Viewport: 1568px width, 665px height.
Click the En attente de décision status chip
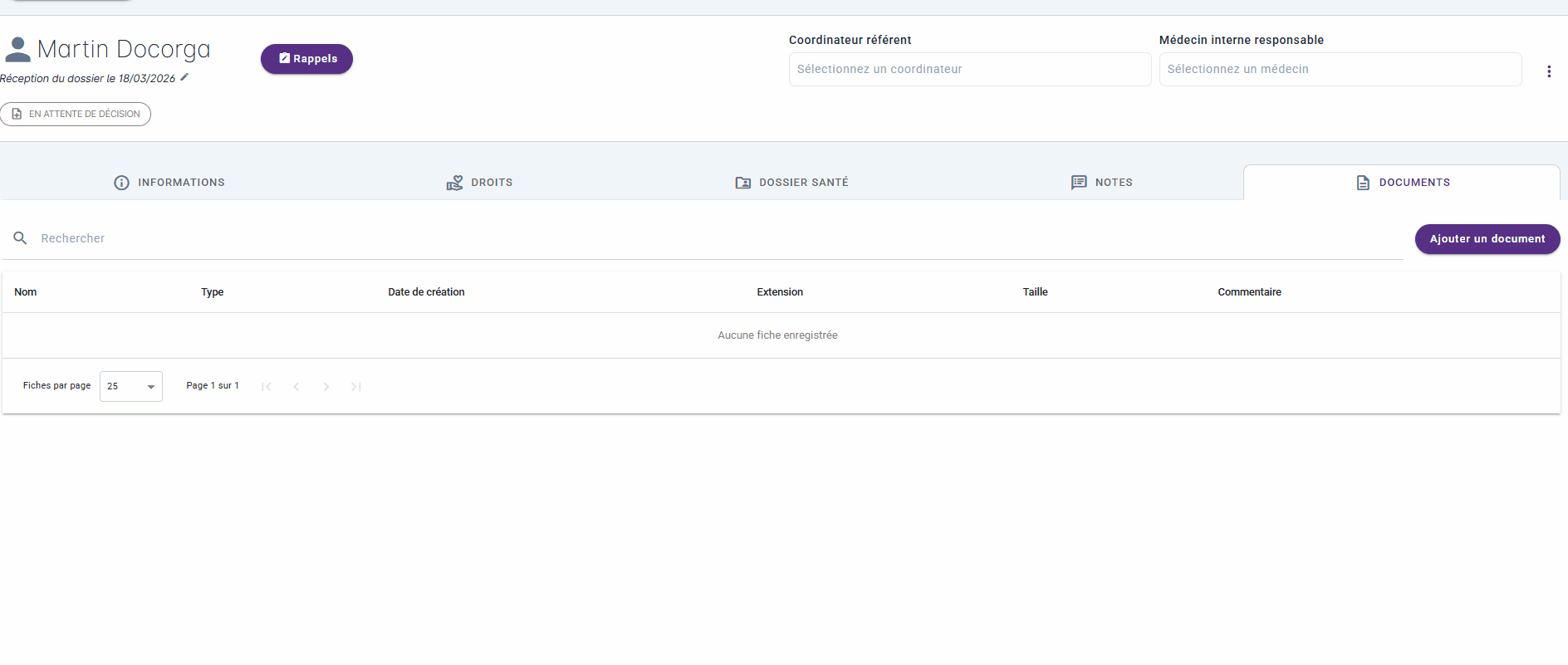76,115
